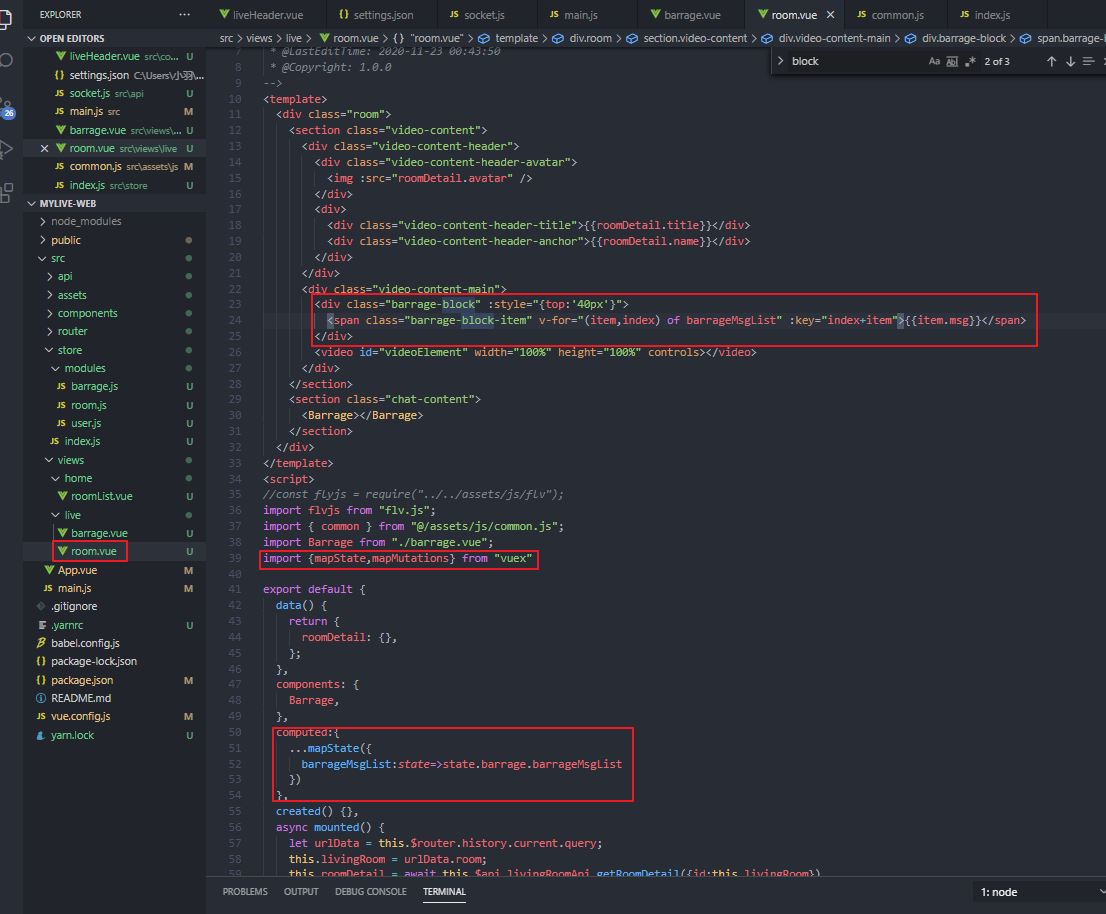The image size is (1106, 914).
Task: Toggle find in selection in find widget
Action: (1088, 61)
